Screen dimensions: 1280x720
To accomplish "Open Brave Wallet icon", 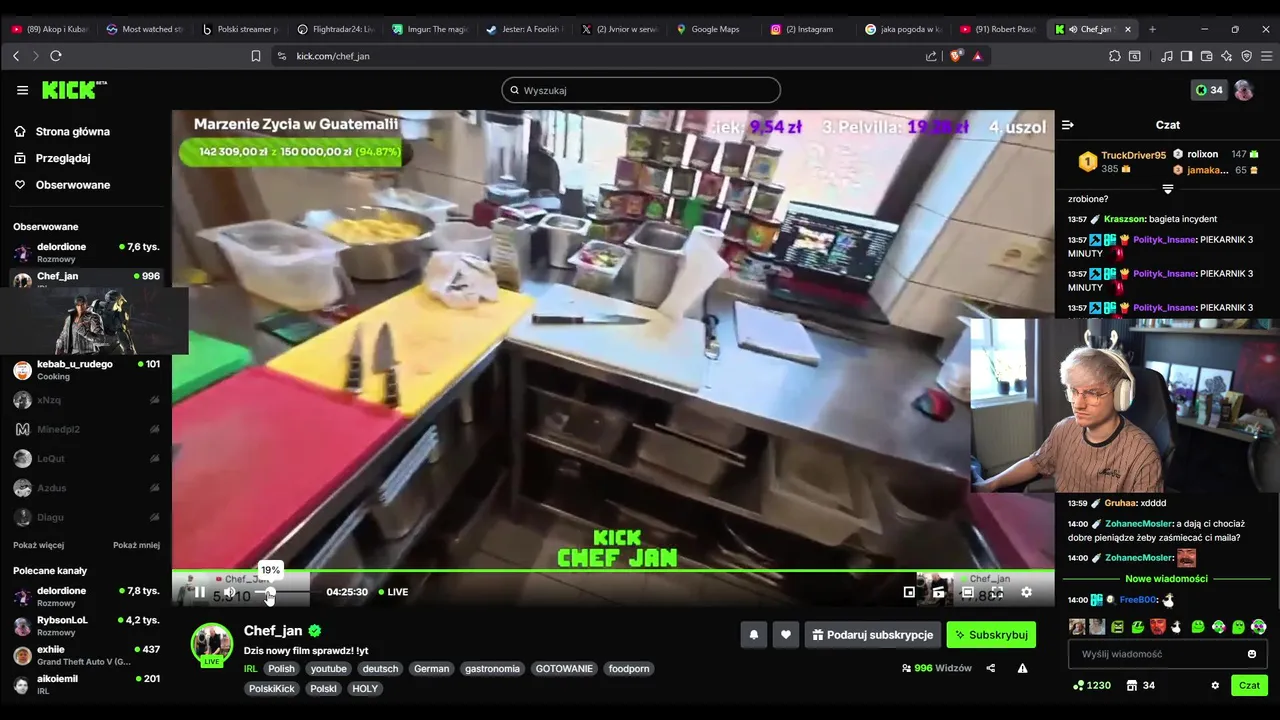I will pyautogui.click(x=1206, y=56).
